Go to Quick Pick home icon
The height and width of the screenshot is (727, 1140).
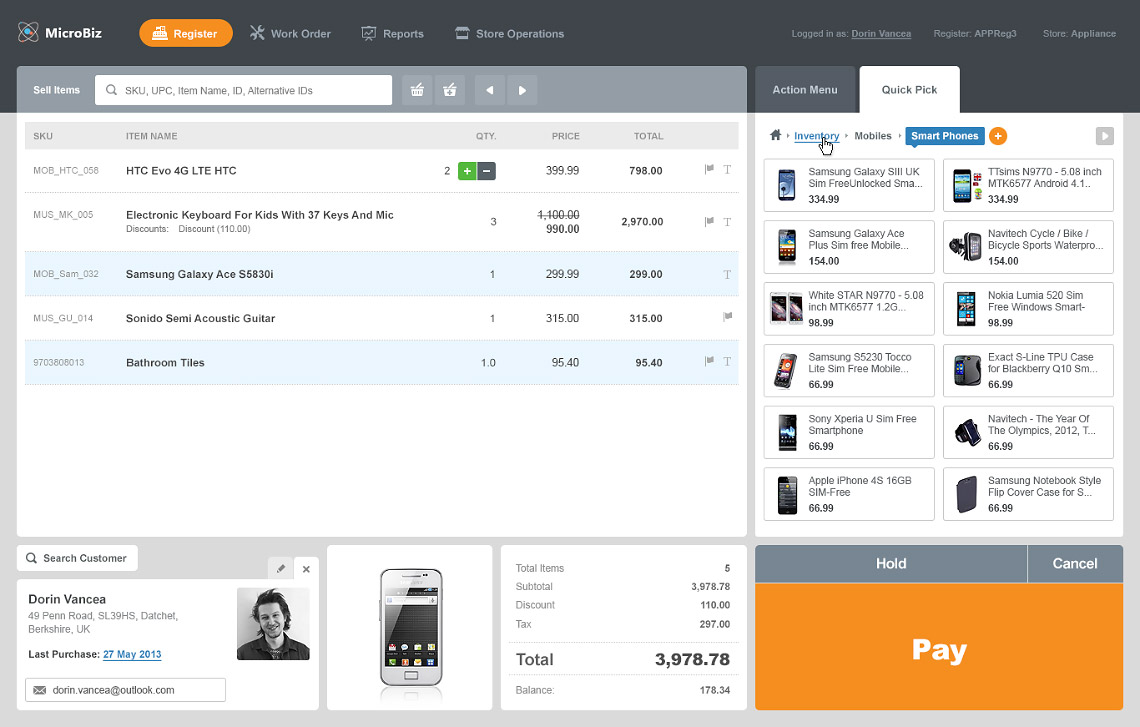click(775, 135)
